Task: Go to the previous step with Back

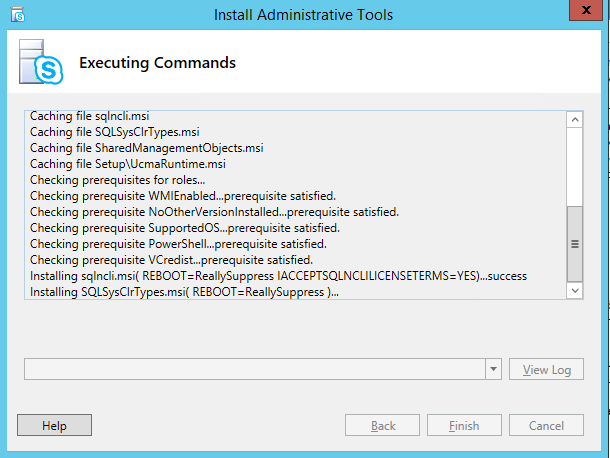Action: [x=383, y=426]
